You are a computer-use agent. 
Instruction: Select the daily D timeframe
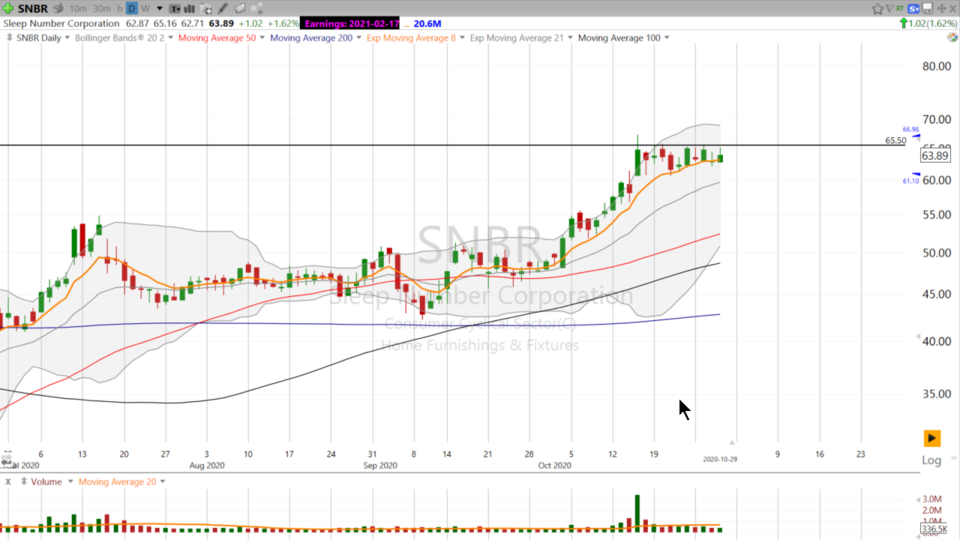132,9
